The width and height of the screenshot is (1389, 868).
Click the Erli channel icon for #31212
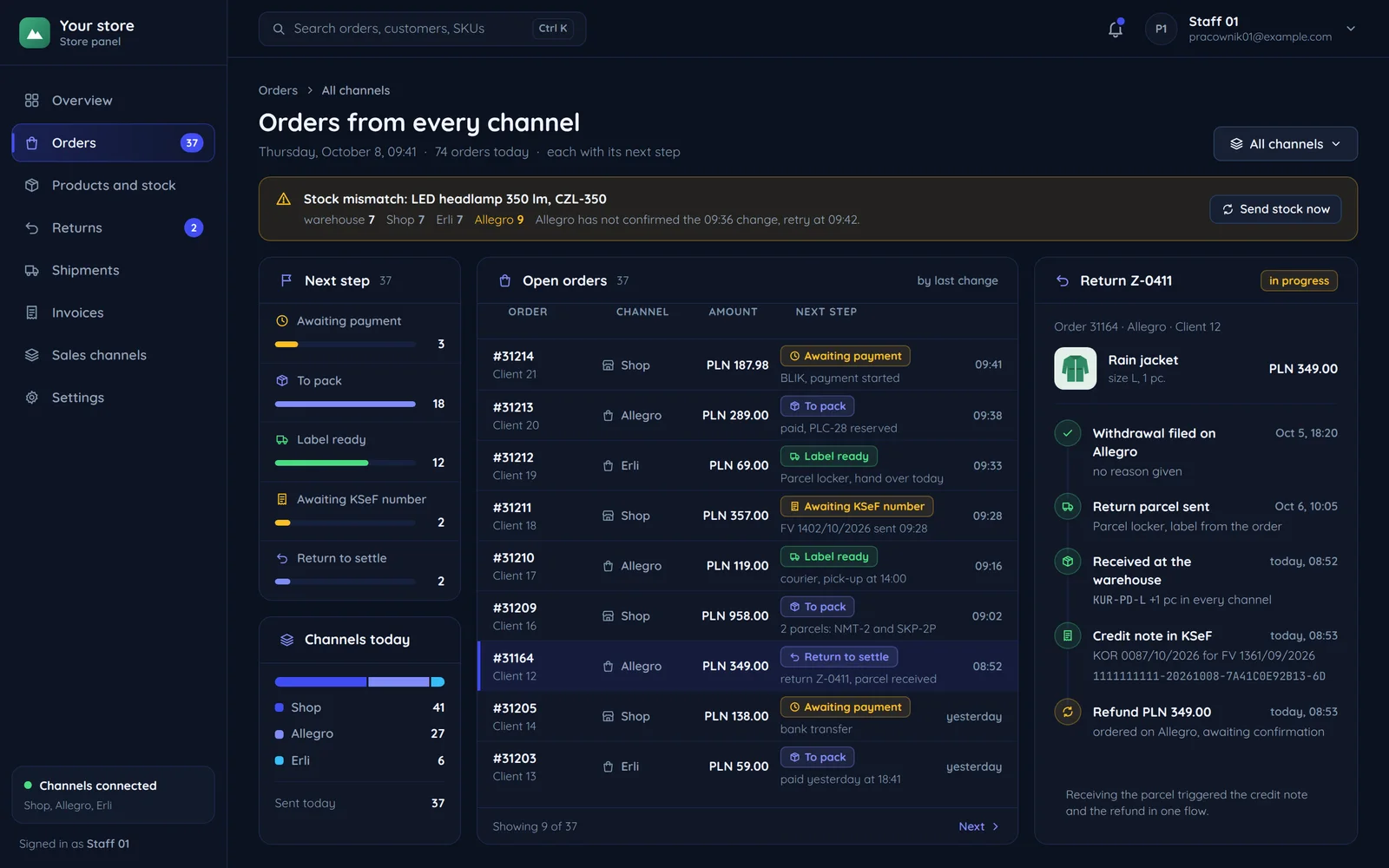click(x=609, y=466)
